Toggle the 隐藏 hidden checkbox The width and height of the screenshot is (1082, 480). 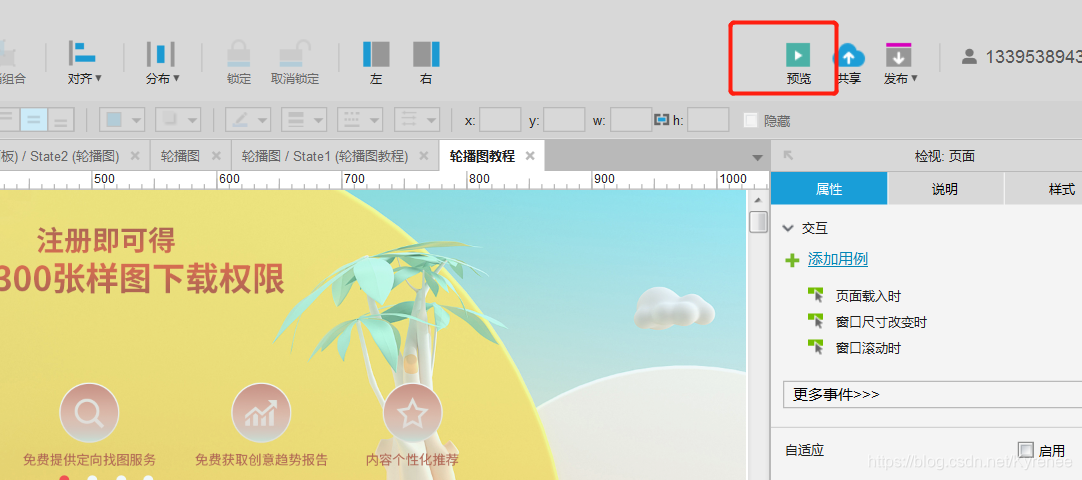click(750, 120)
